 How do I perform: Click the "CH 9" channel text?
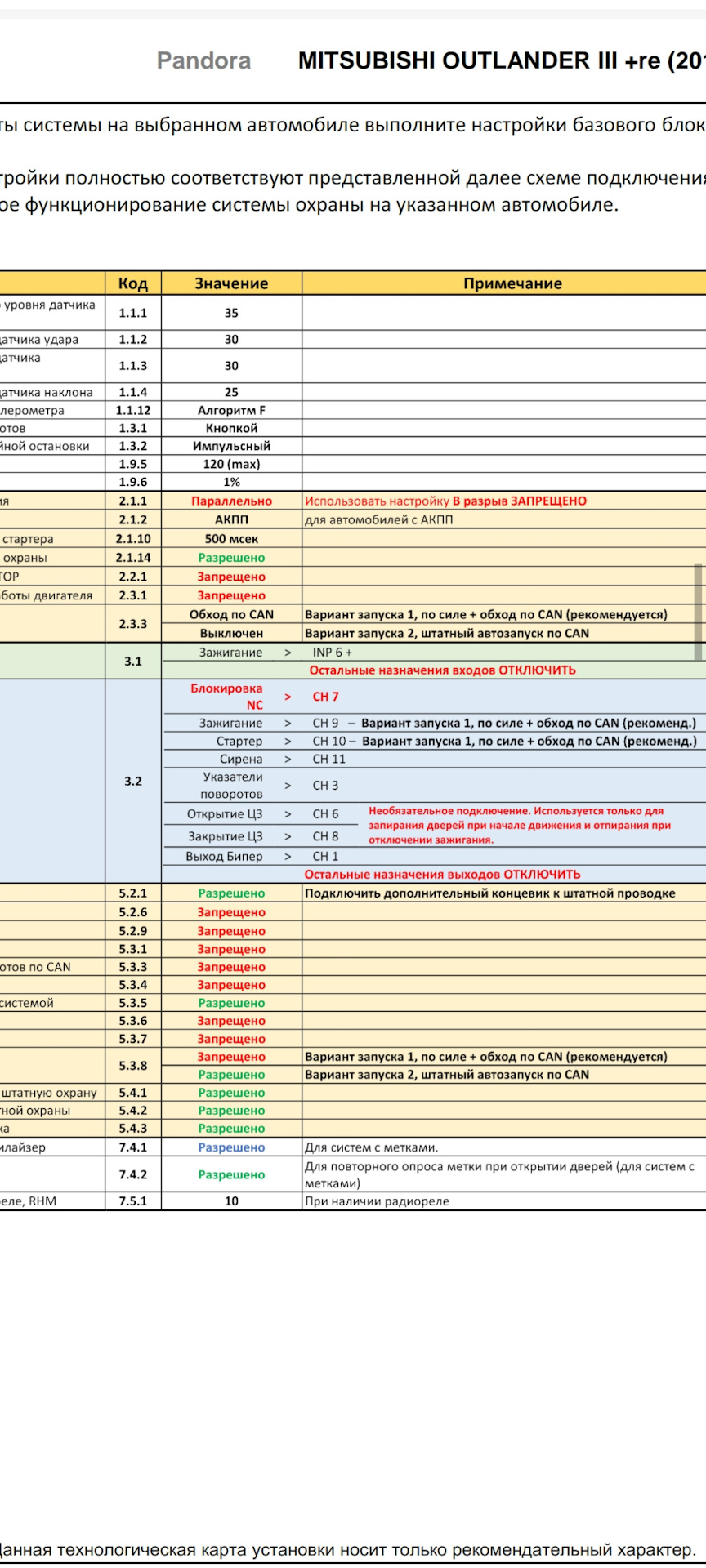point(325,724)
